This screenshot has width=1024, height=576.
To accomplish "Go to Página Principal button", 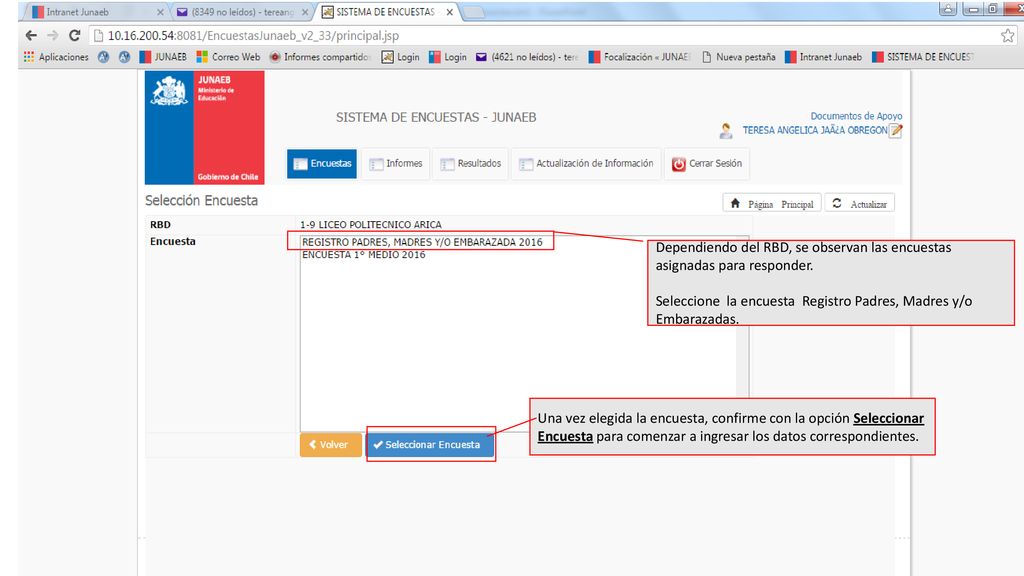I will pos(772,204).
